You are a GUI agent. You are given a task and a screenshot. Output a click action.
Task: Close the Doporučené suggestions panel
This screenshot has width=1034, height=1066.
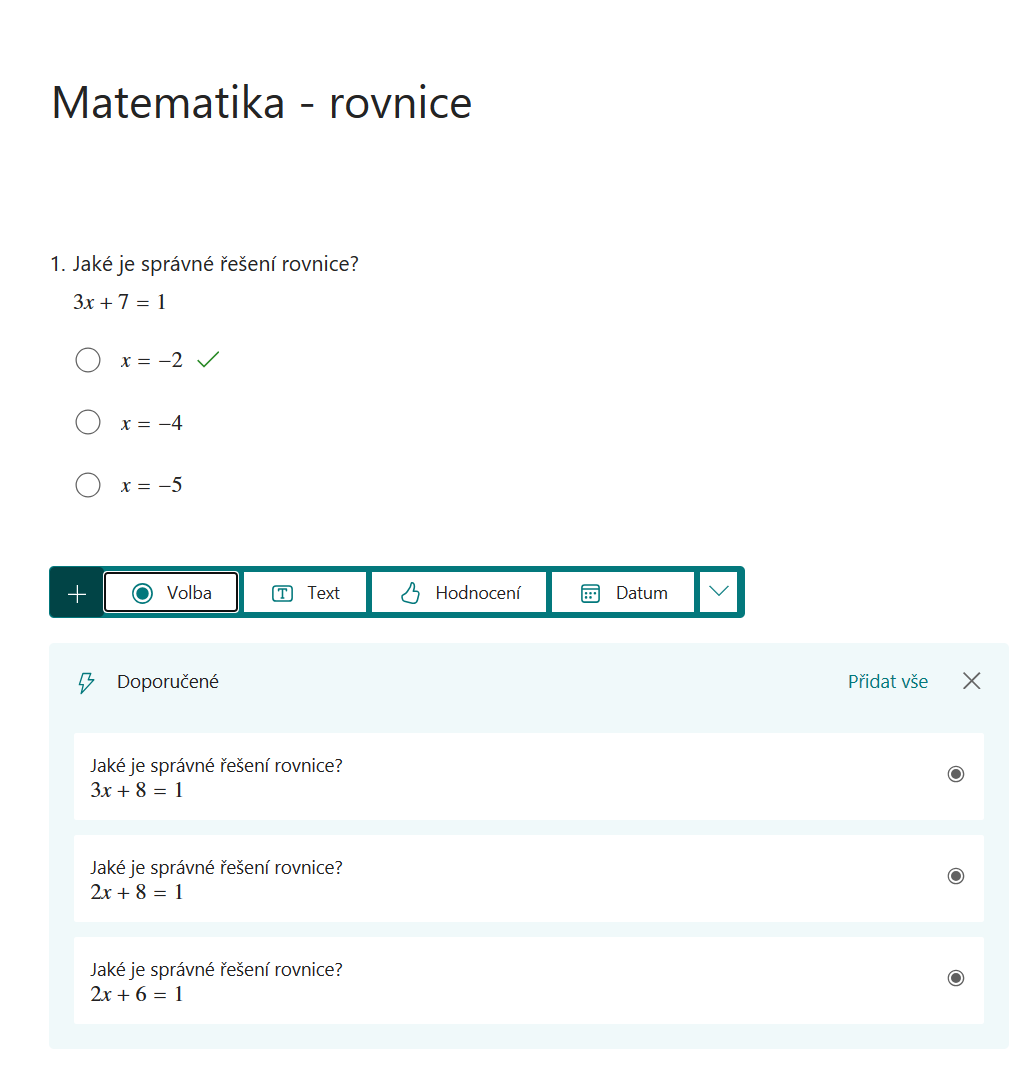971,681
